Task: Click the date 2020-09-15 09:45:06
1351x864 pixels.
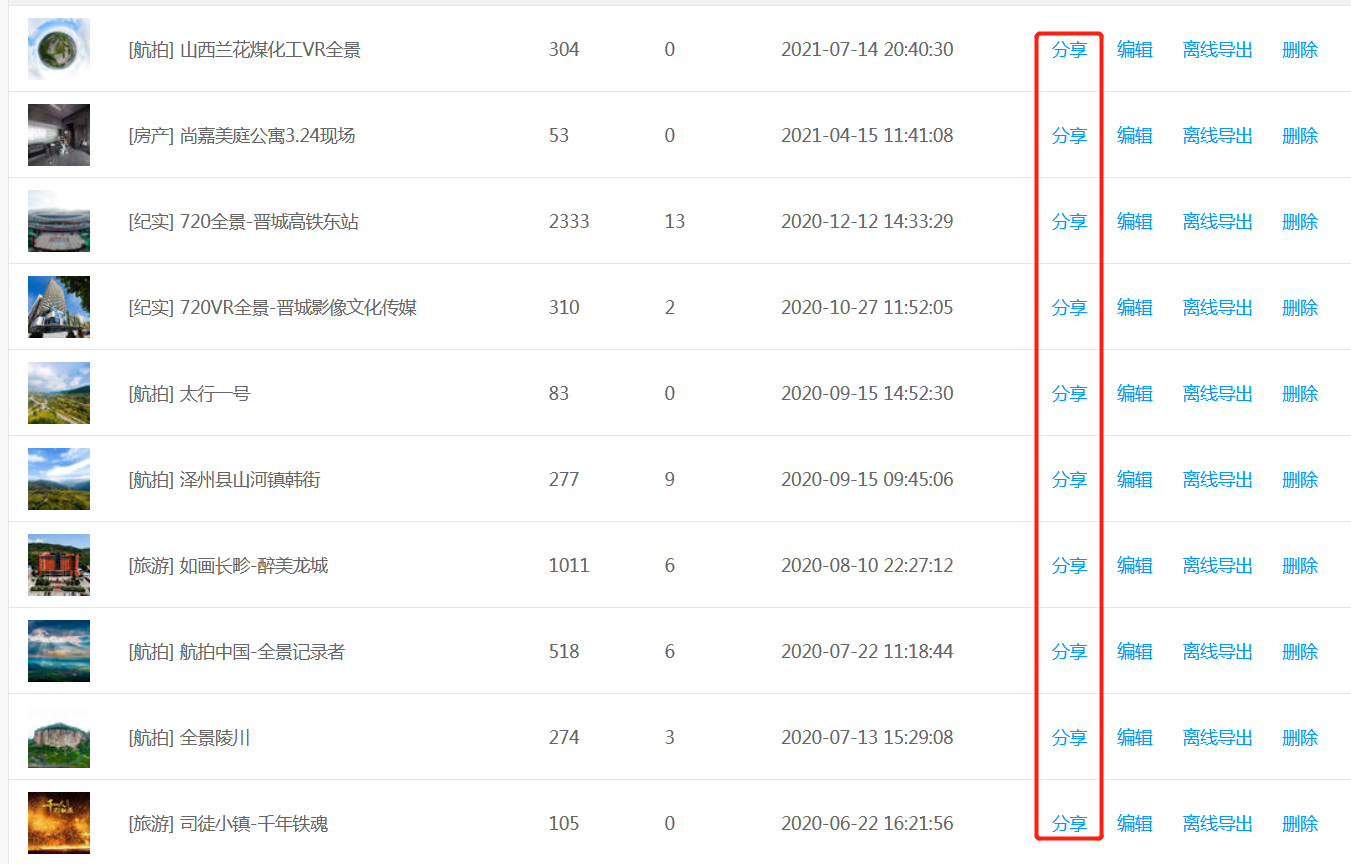Action: 867,480
